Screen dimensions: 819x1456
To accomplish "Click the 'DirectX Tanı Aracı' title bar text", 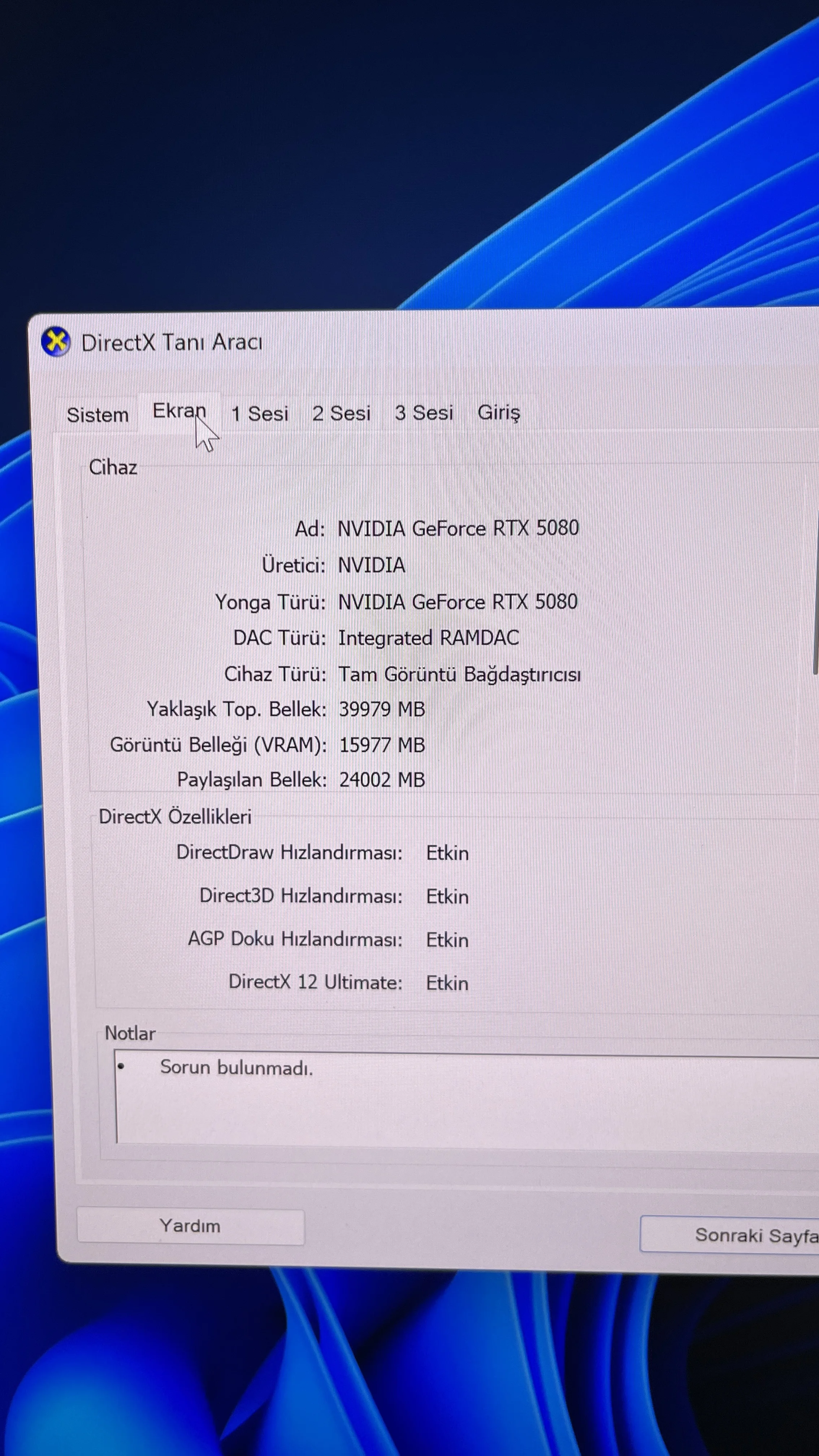I will [x=172, y=343].
